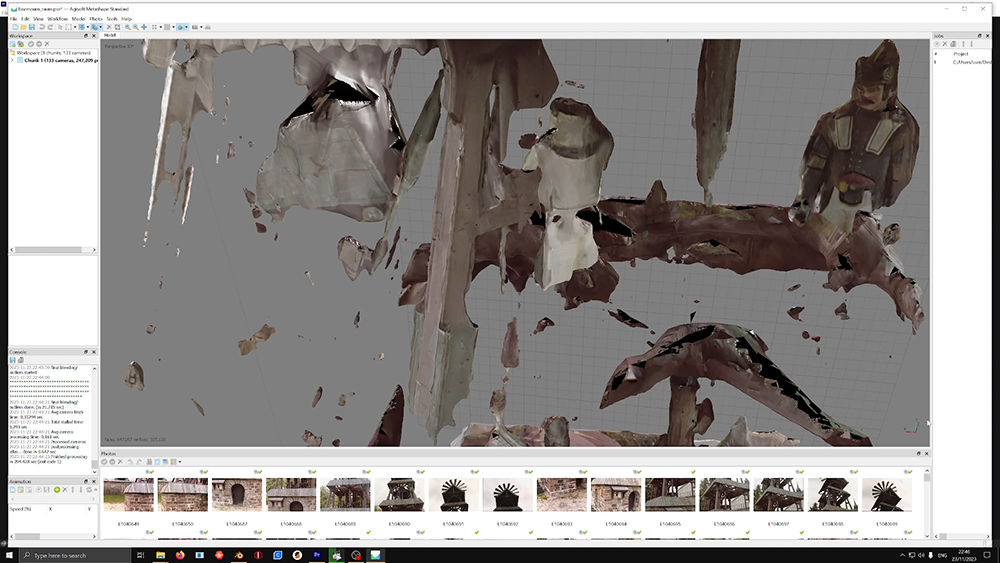Click the Photos panel vertical scrollbar
This screenshot has width=1000, height=563.
(926, 500)
